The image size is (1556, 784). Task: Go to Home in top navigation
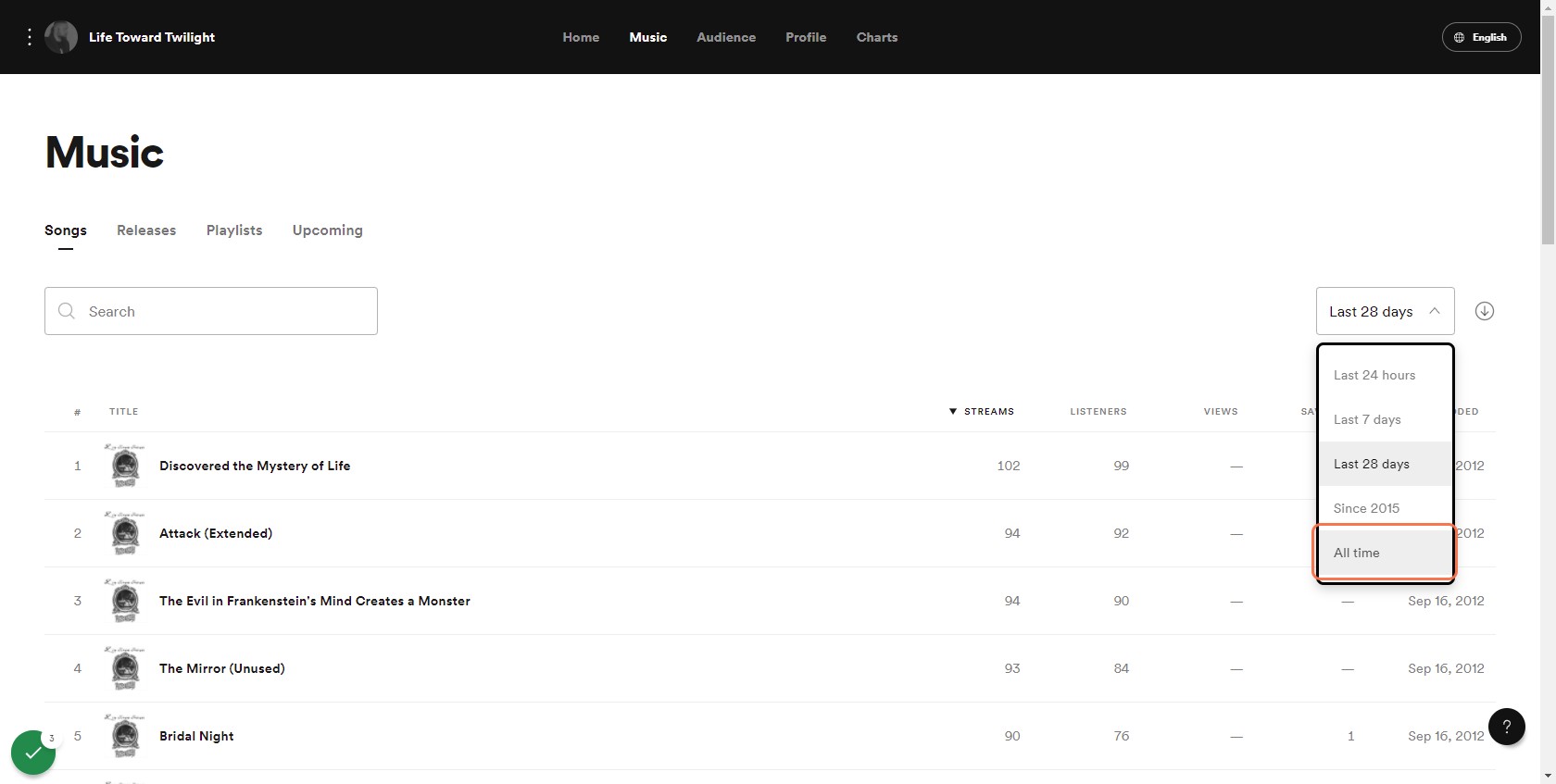(581, 37)
